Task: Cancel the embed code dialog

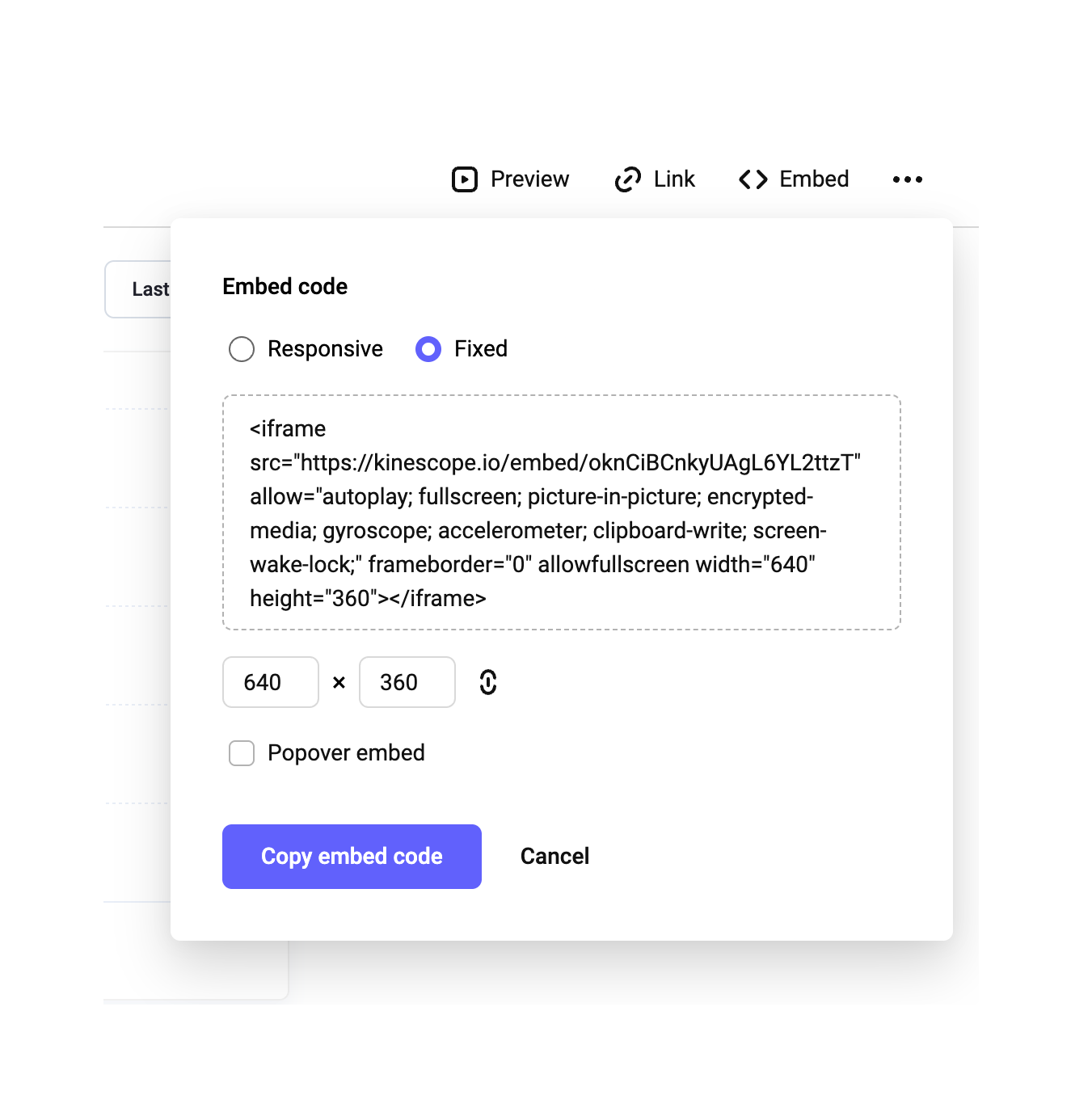Action: coord(554,857)
